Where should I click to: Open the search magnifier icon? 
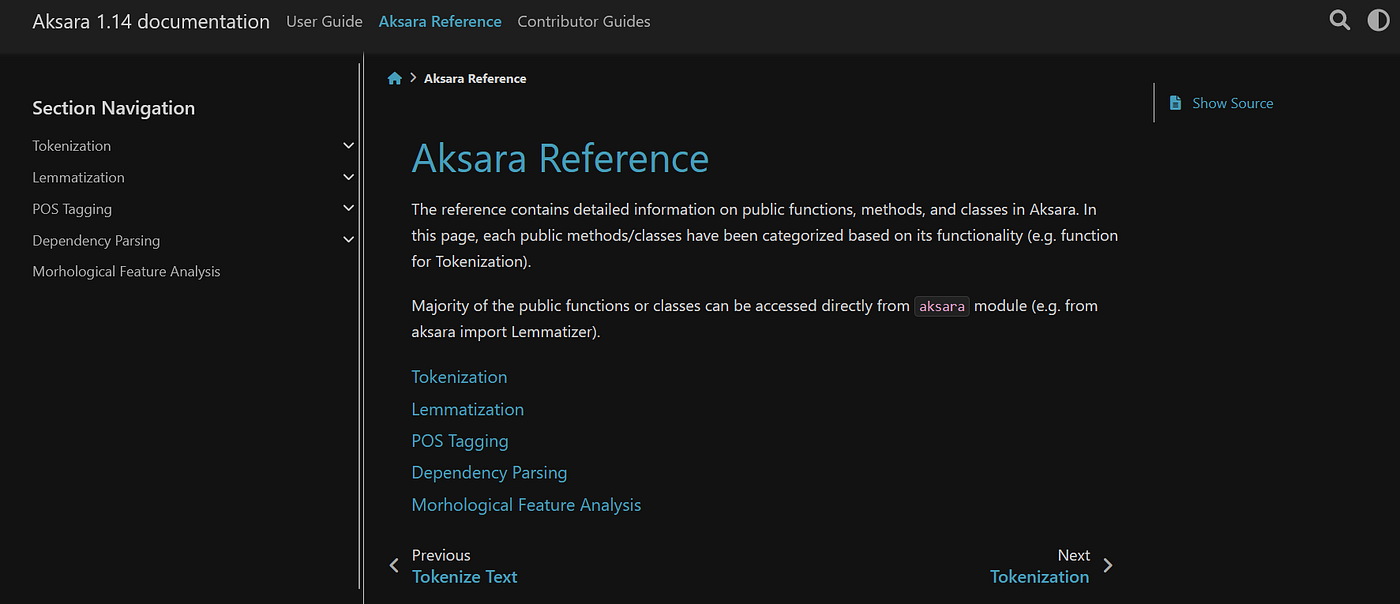pyautogui.click(x=1340, y=20)
